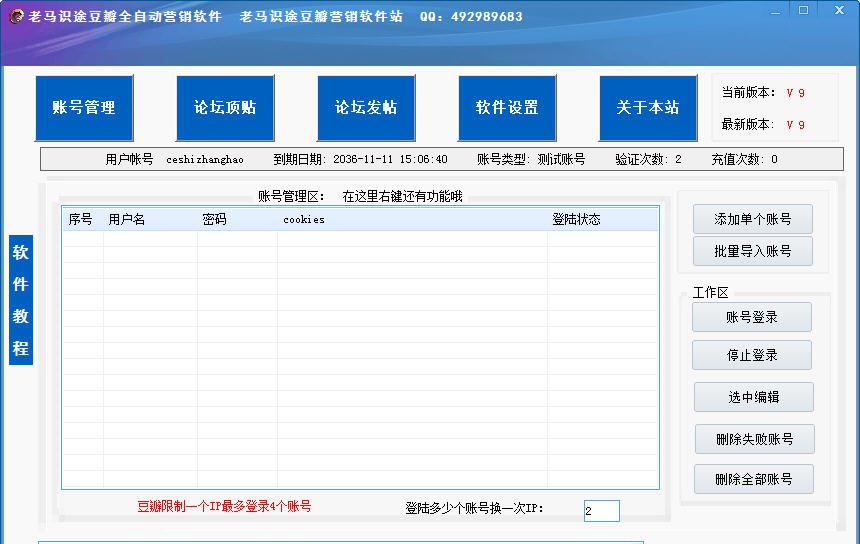
Task: Start 账号登录 in work area
Action: point(751,317)
